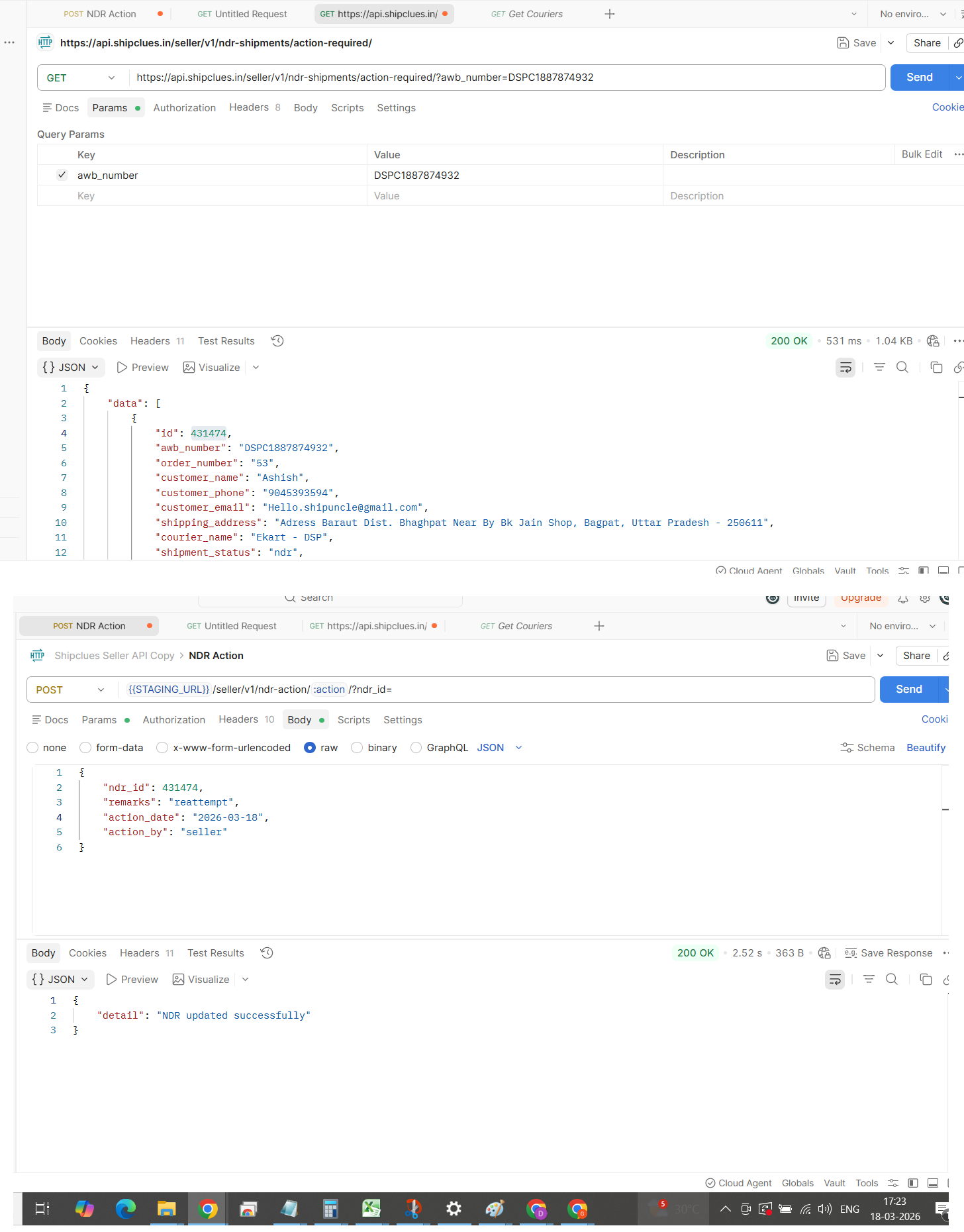Viewport: 964px width, 1232px height.
Task: Open Excel from taskbar
Action: [x=371, y=1209]
